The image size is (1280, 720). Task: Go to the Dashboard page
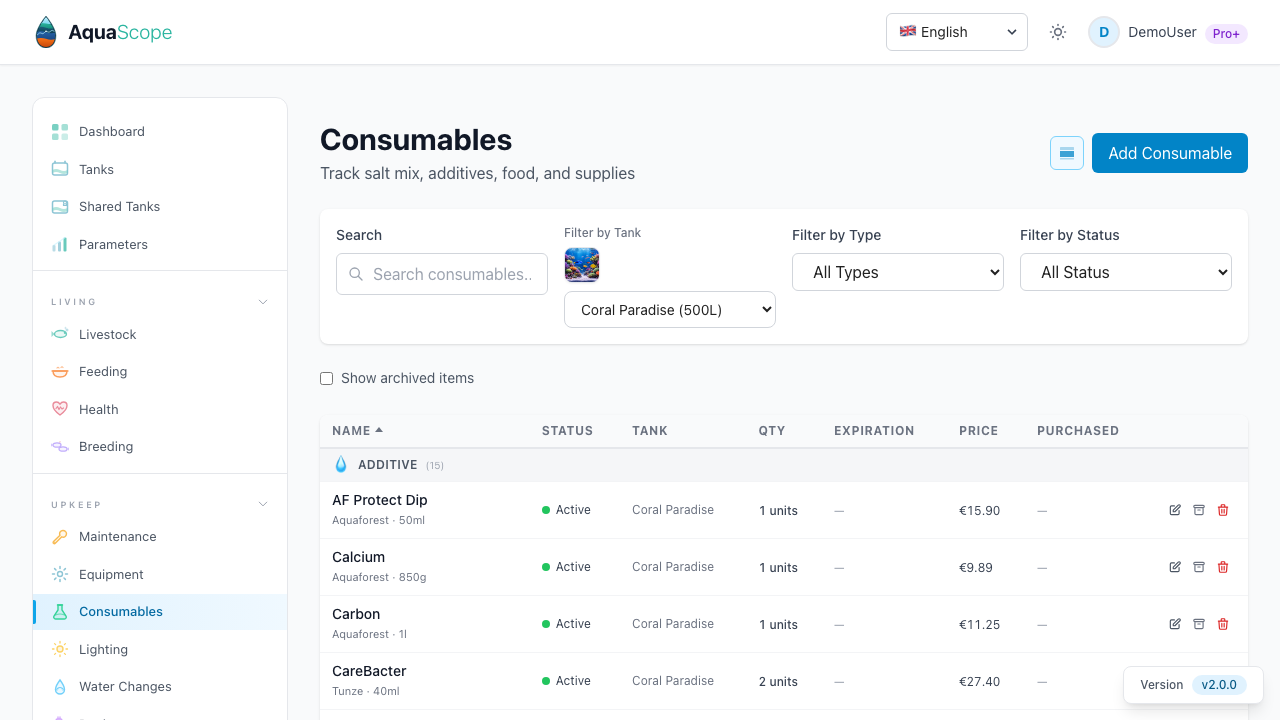coord(111,131)
